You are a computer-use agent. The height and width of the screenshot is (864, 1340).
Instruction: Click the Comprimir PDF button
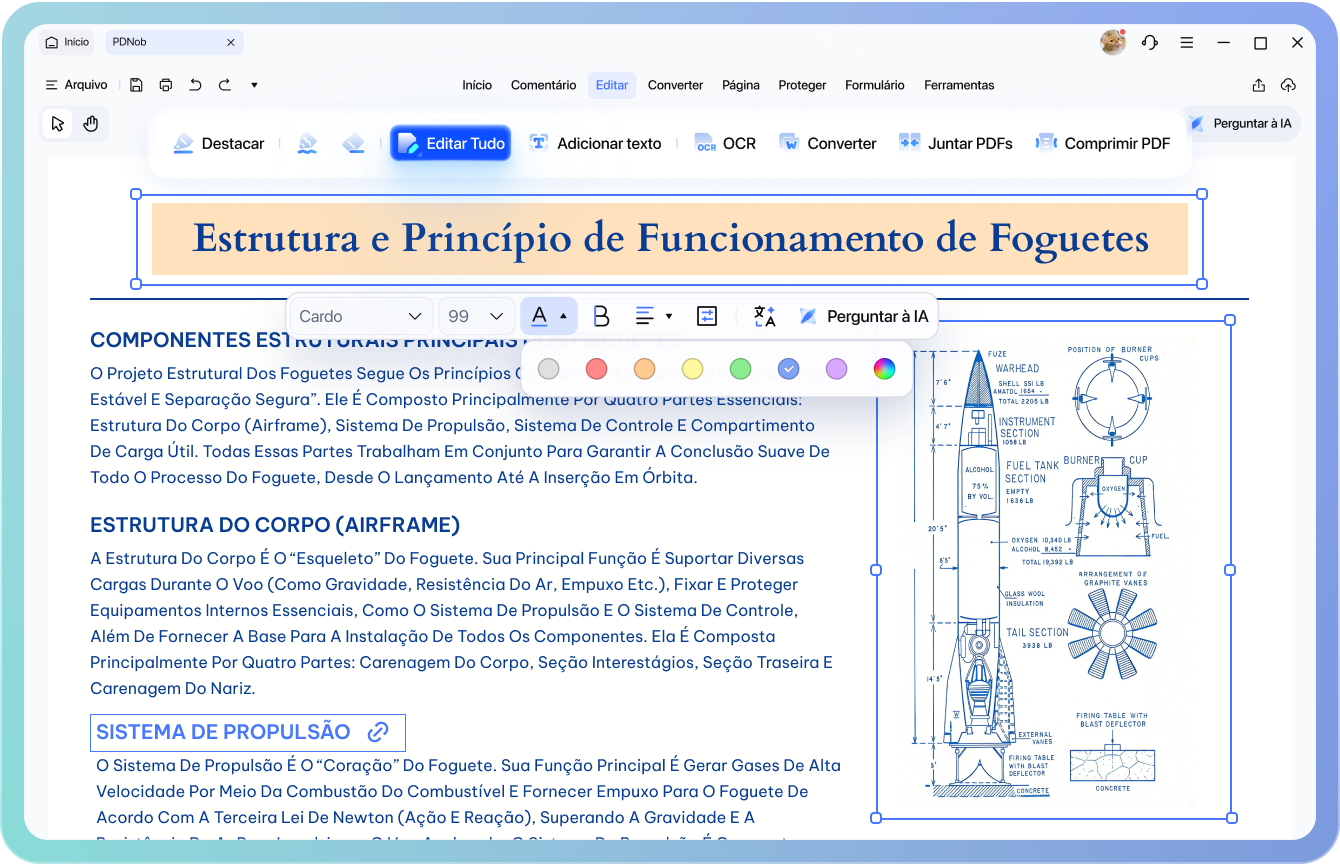(x=1103, y=143)
